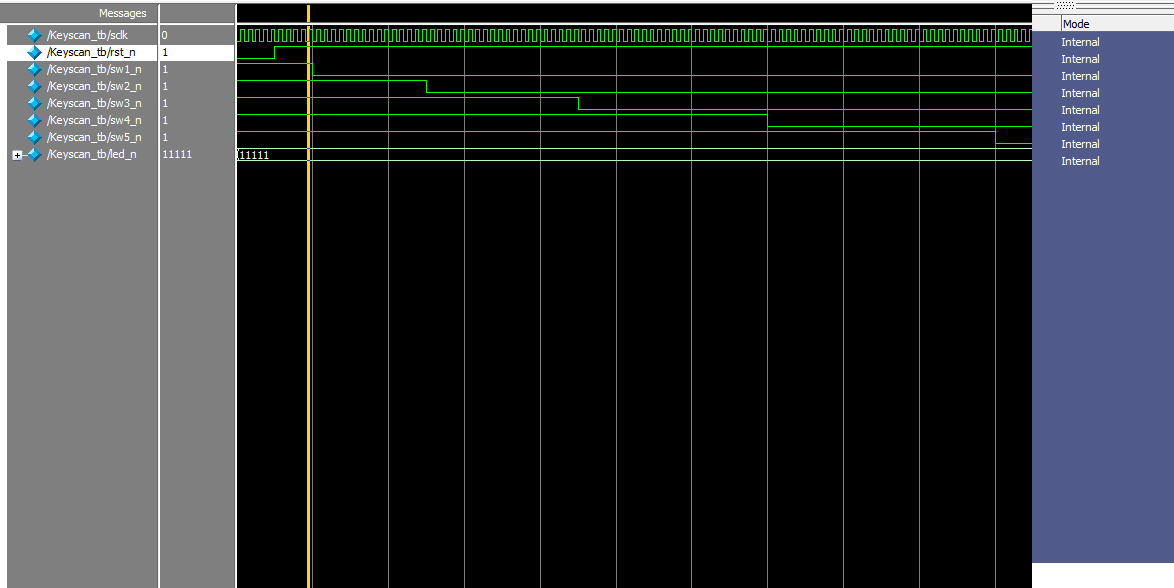The width and height of the screenshot is (1174, 588).
Task: Click the sw1_n signal diamond icon
Action: pos(34,70)
